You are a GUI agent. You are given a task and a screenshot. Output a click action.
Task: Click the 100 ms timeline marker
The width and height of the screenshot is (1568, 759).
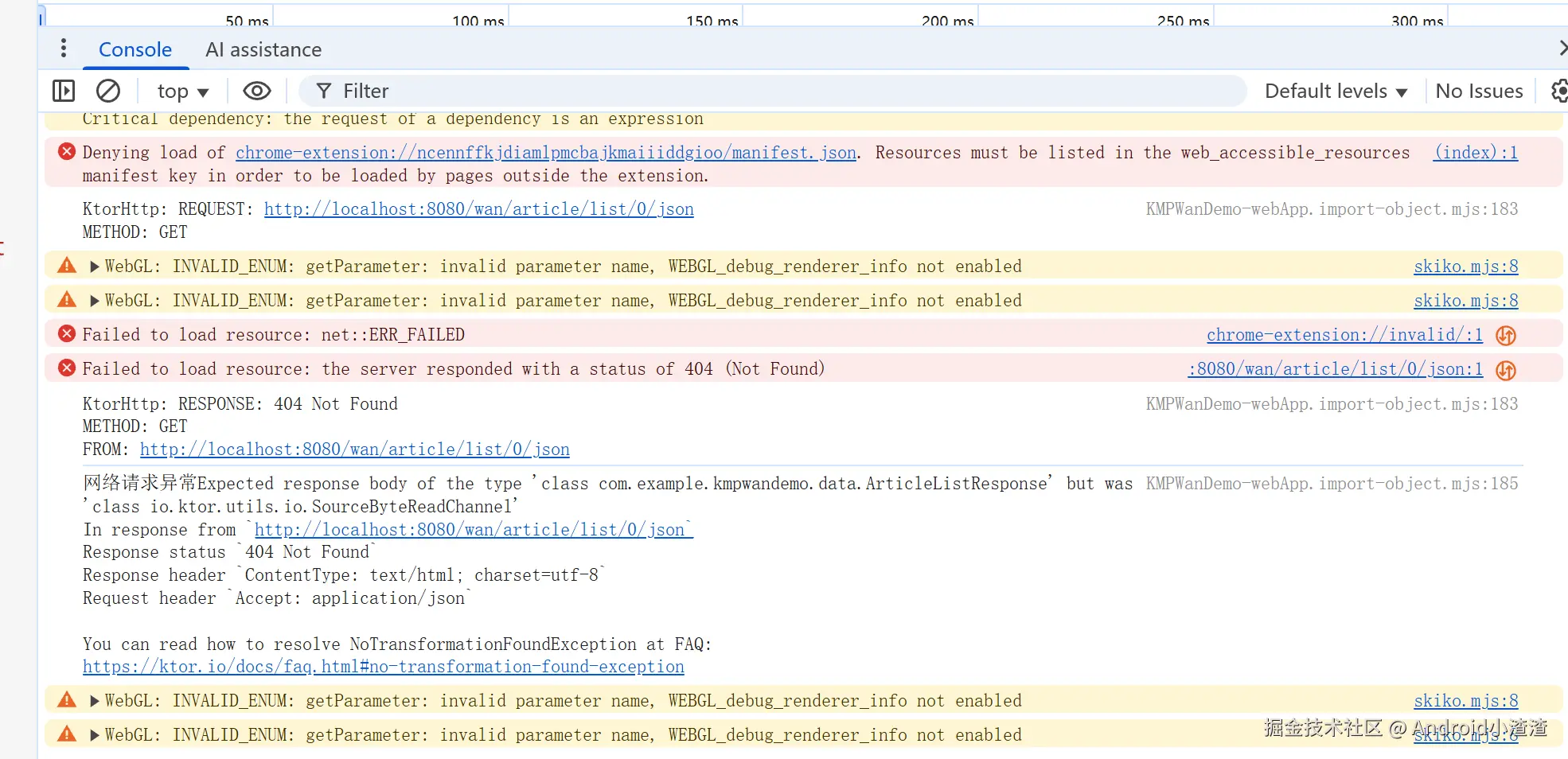(x=478, y=21)
